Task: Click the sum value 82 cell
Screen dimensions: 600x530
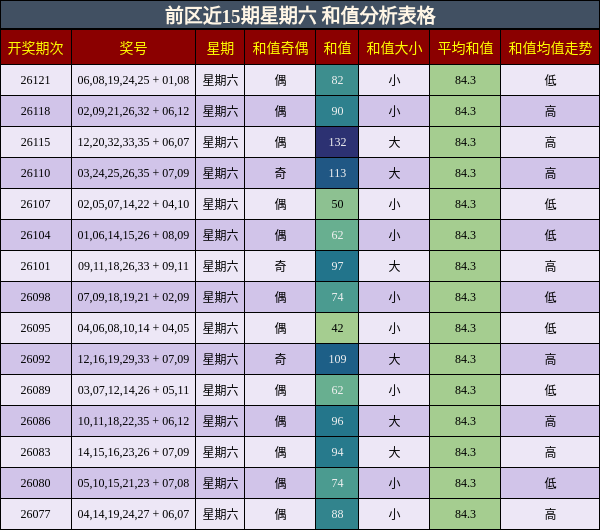Action: click(337, 80)
